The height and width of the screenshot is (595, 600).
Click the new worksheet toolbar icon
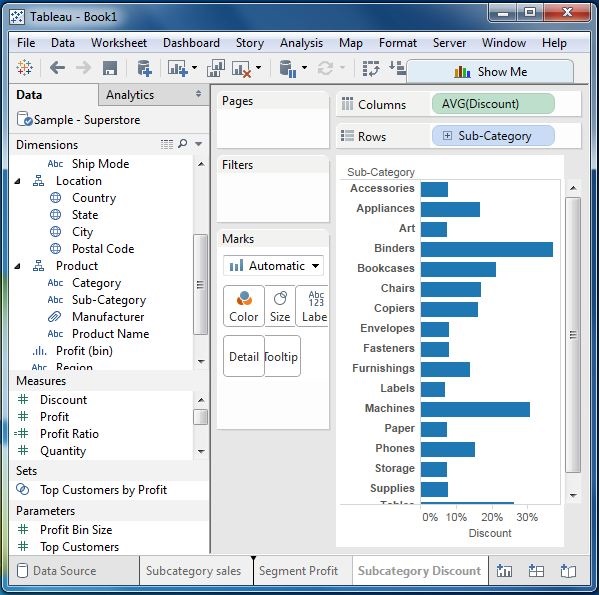tap(178, 69)
